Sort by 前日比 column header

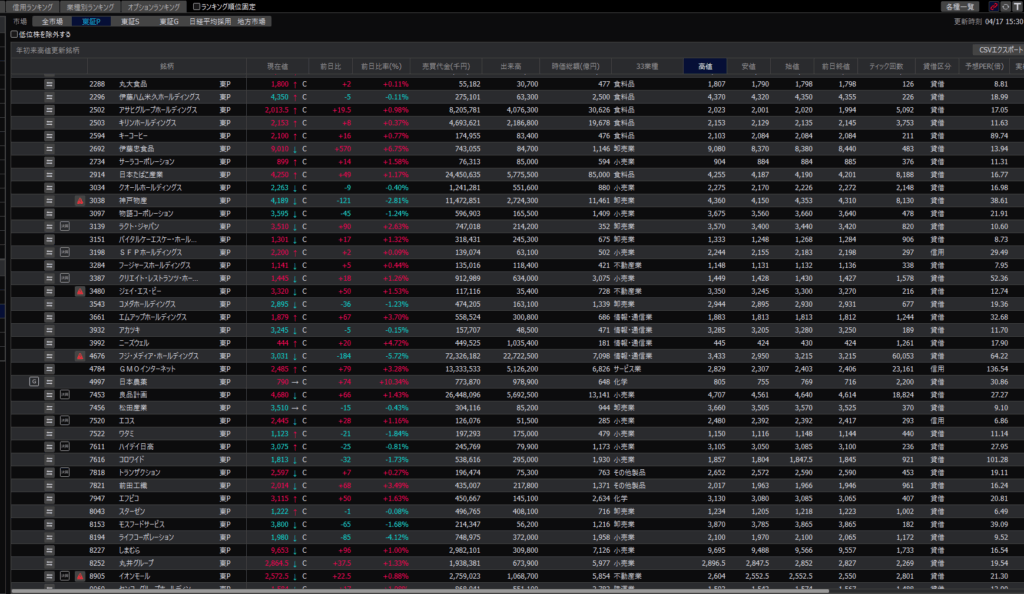pyautogui.click(x=330, y=66)
